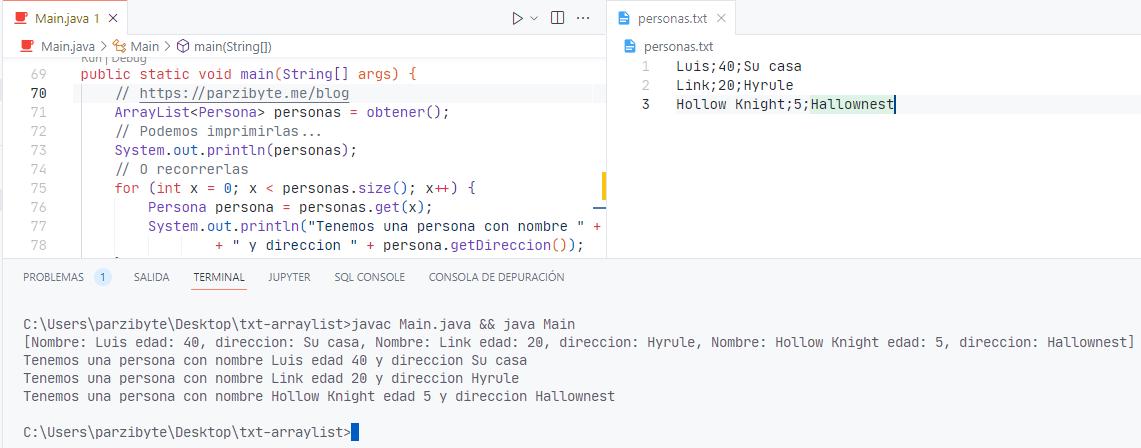
Task: Split the editor with the layout icon
Action: (557, 18)
